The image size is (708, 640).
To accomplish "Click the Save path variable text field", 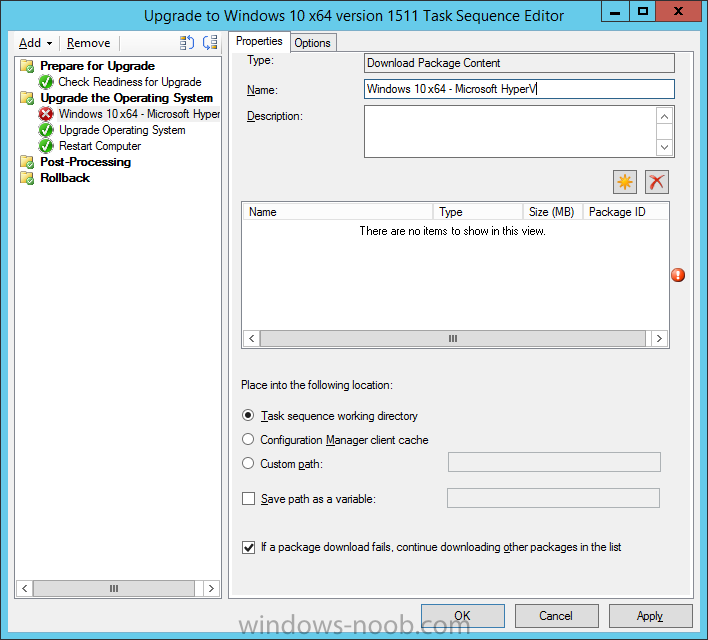I will tap(553, 498).
